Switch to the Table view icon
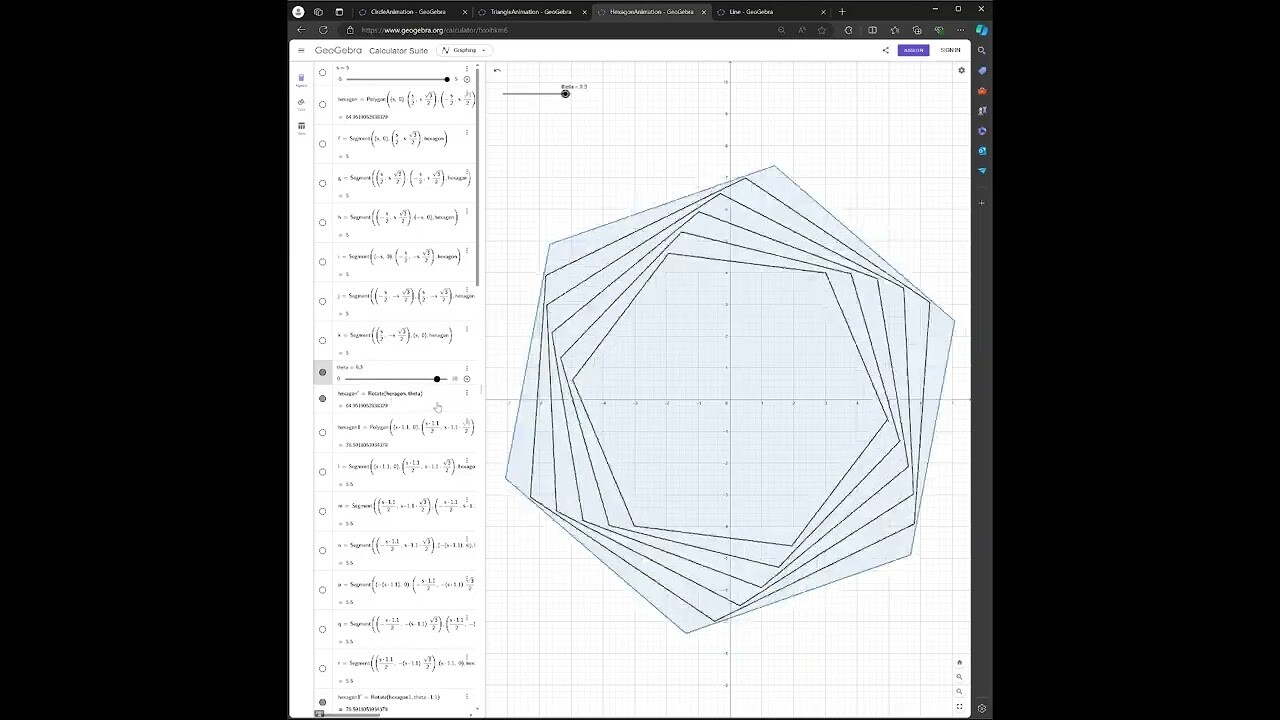 coord(301,127)
